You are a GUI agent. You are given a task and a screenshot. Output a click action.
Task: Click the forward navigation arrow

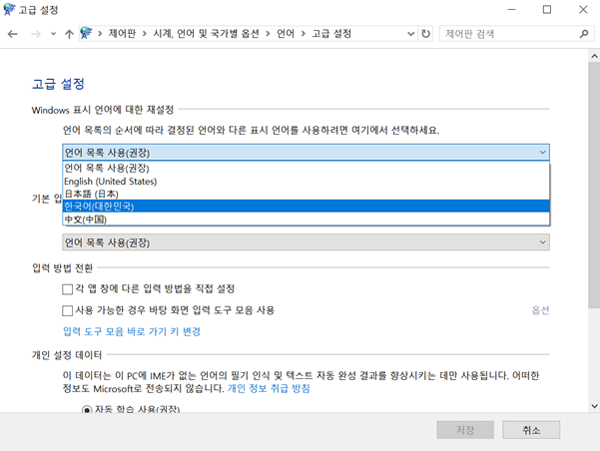tap(36, 34)
